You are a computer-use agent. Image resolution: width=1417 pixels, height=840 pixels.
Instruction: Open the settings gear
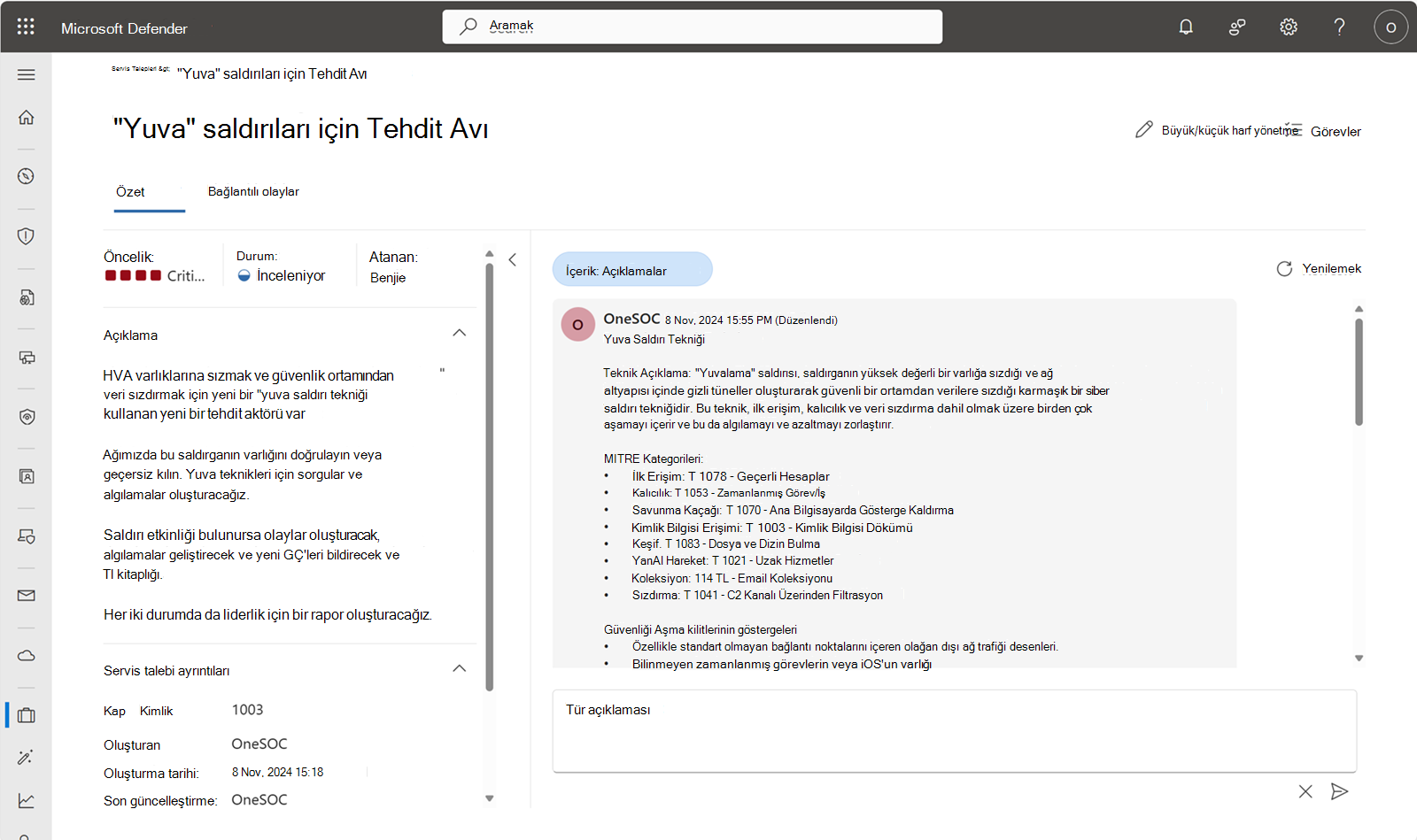coord(1289,27)
